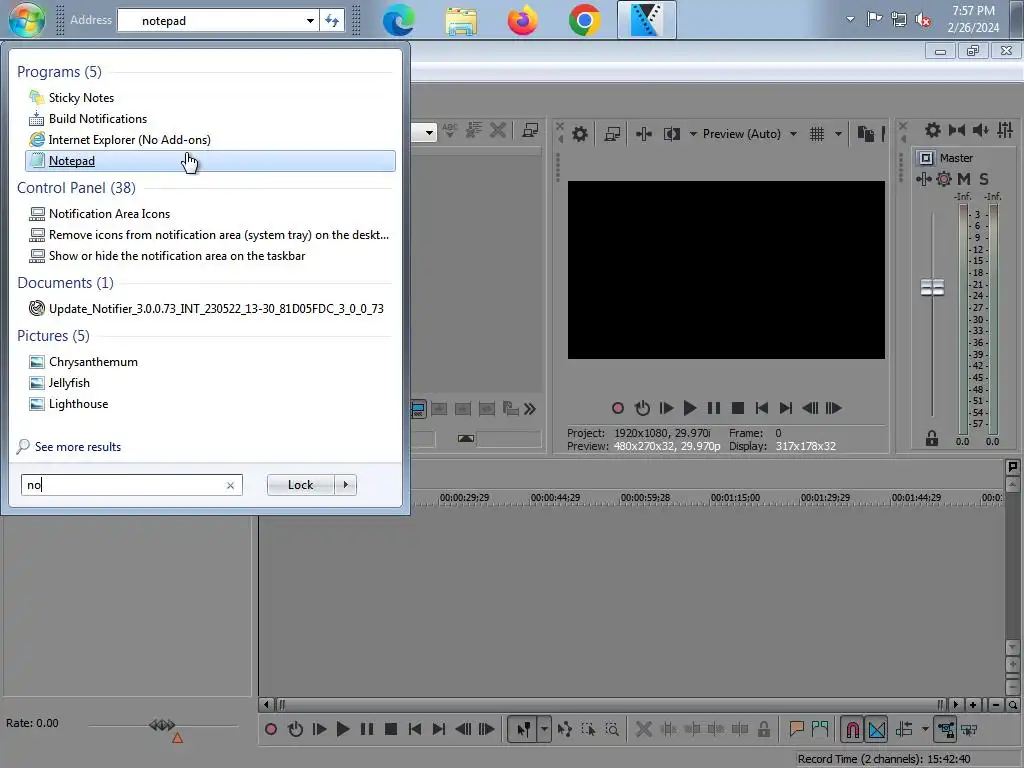Clear the start menu search box
This screenshot has height=768, width=1024.
[230, 485]
